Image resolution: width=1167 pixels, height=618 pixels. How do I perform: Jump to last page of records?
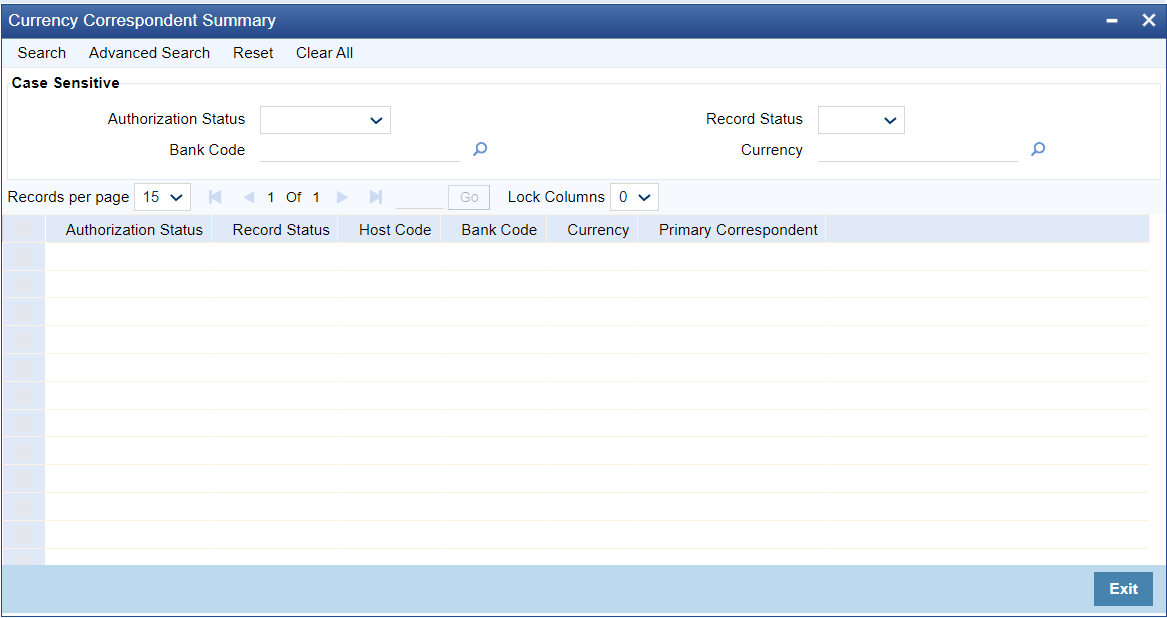tap(376, 197)
